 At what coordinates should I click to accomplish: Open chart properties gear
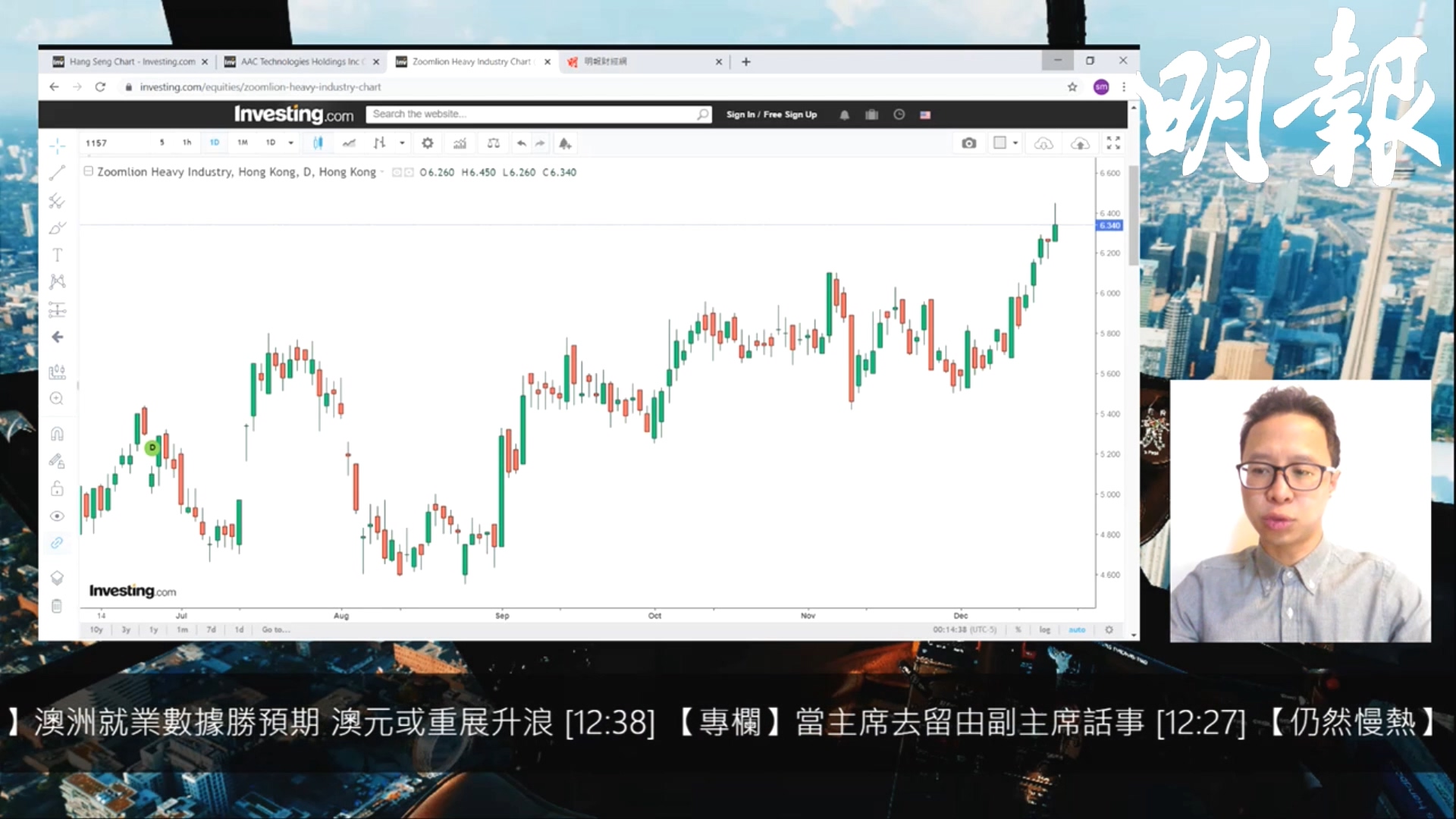click(x=428, y=143)
